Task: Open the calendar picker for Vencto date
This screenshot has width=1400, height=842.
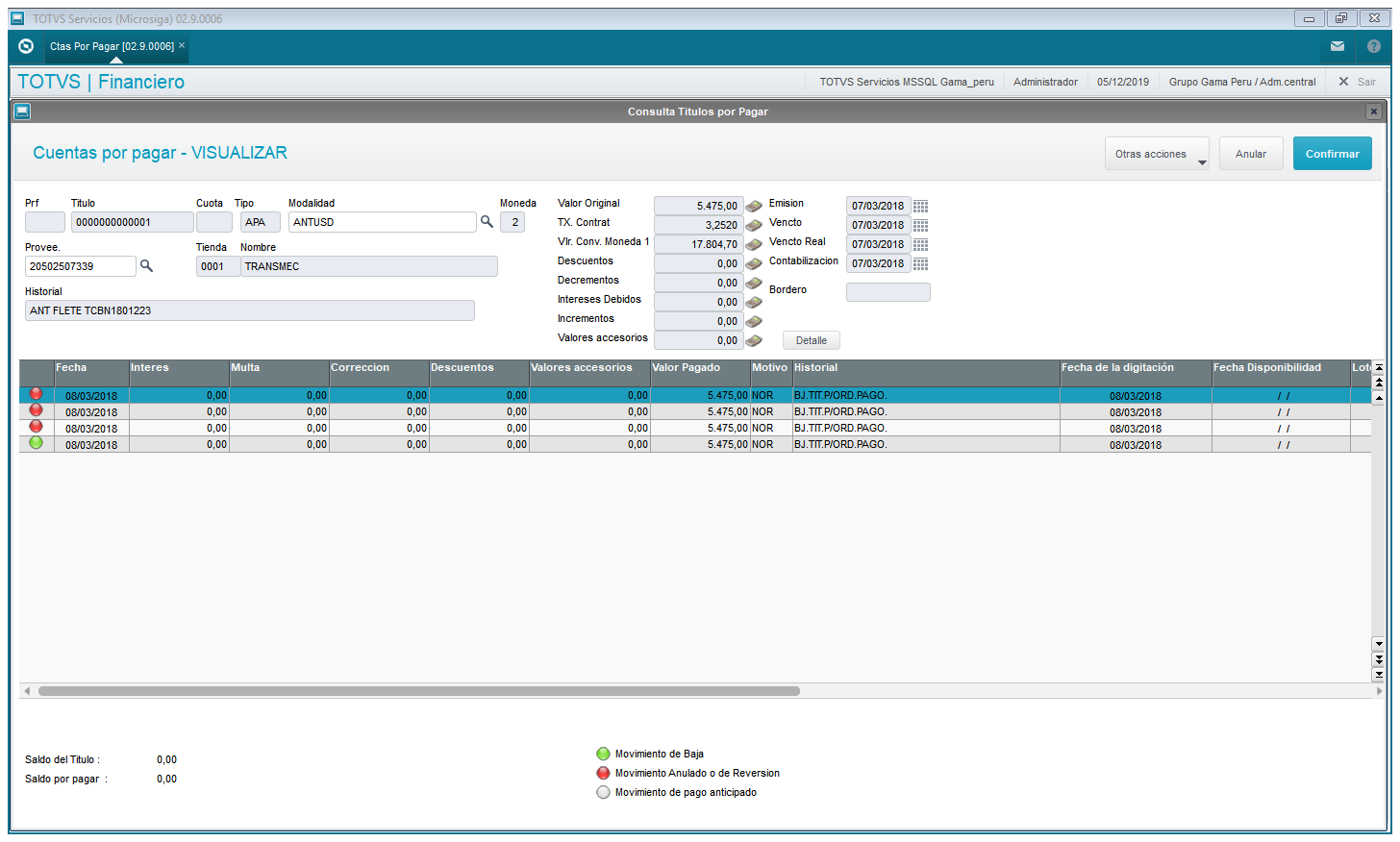Action: coord(921,225)
